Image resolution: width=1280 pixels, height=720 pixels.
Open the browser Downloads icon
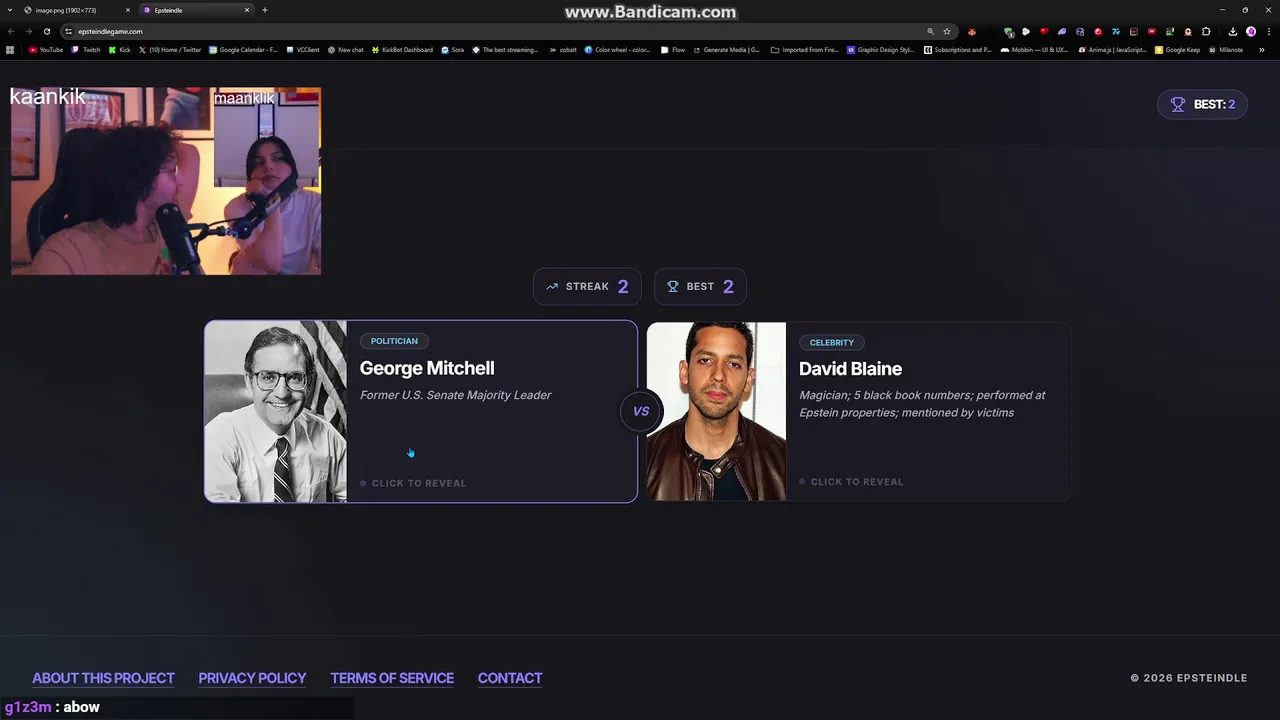[x=1232, y=31]
